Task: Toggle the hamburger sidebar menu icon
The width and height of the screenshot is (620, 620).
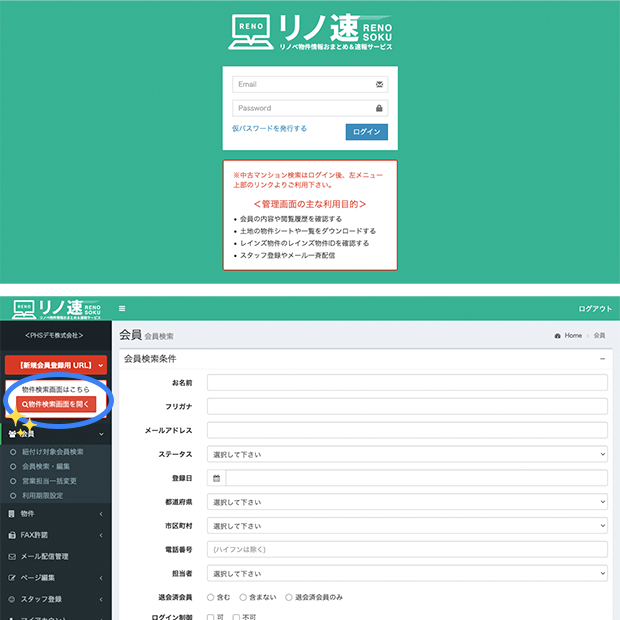Action: pyautogui.click(x=122, y=308)
